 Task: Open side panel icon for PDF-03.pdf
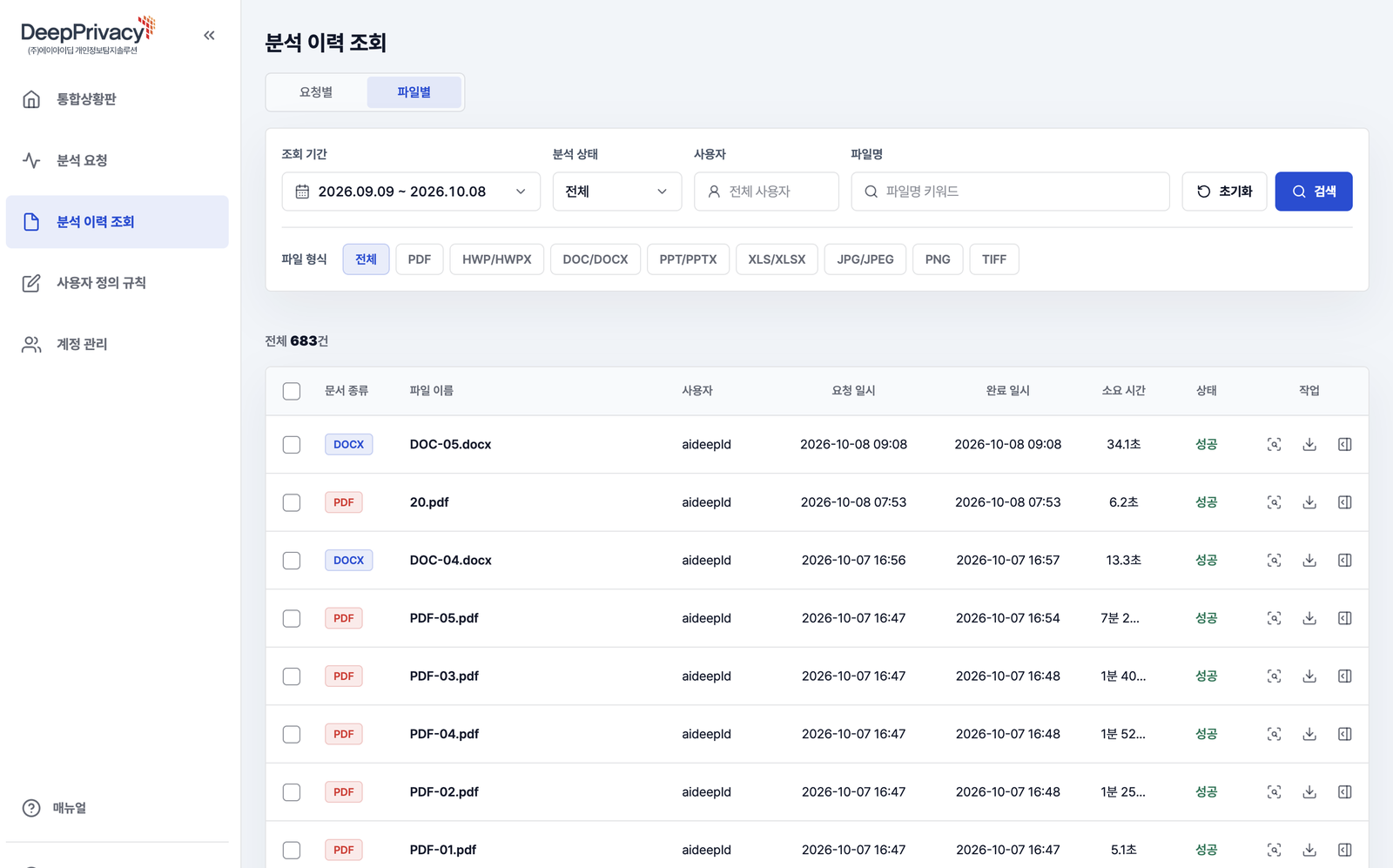click(x=1345, y=676)
